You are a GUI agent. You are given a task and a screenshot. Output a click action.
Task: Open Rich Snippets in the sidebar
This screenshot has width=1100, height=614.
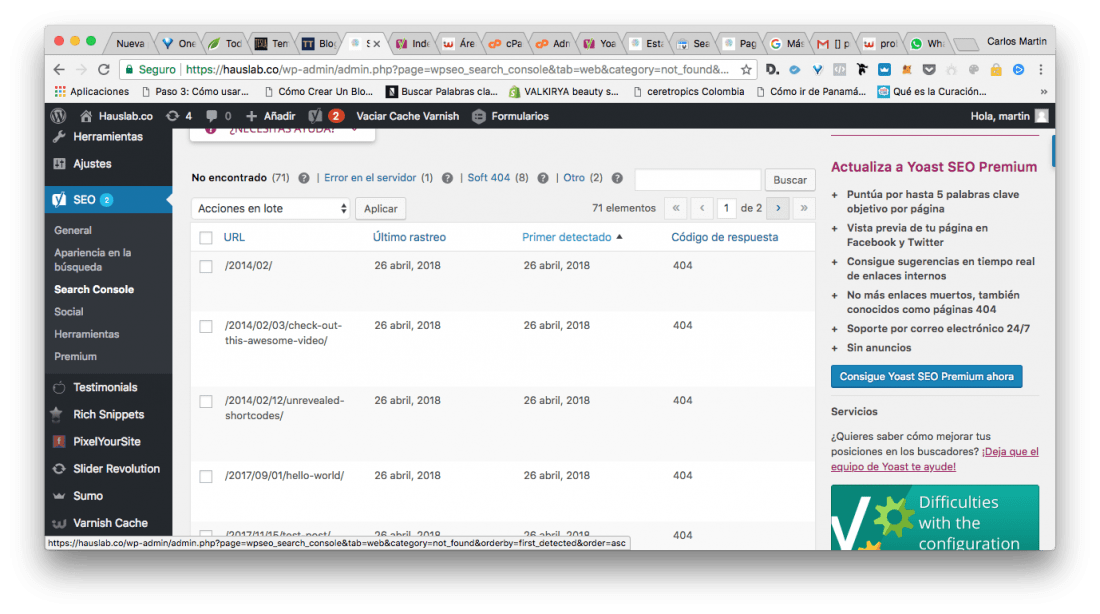(108, 415)
